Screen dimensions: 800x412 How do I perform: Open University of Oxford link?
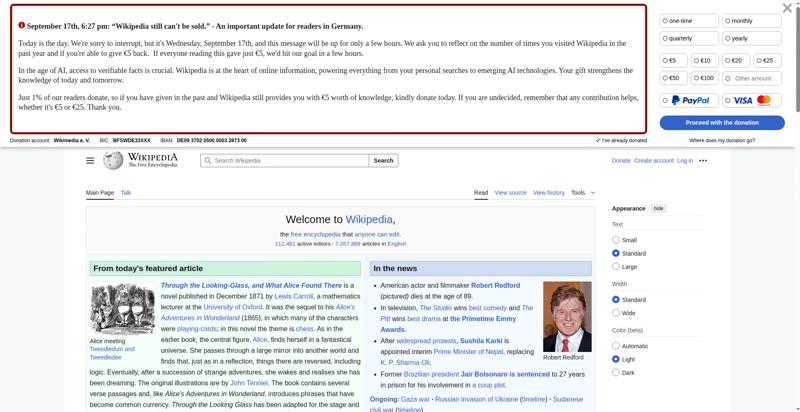pos(233,307)
